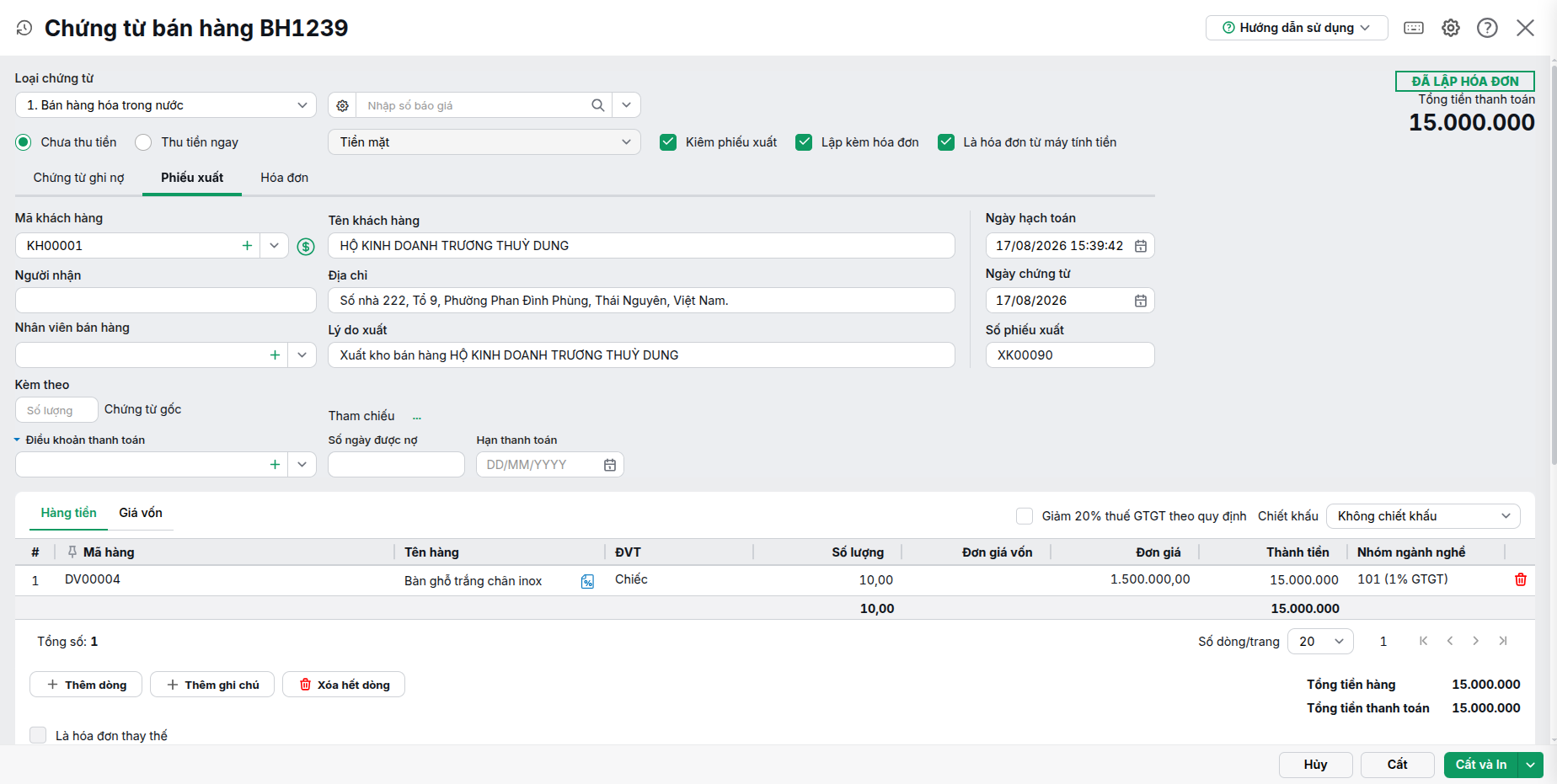Go to the next page of the table

[1476, 641]
